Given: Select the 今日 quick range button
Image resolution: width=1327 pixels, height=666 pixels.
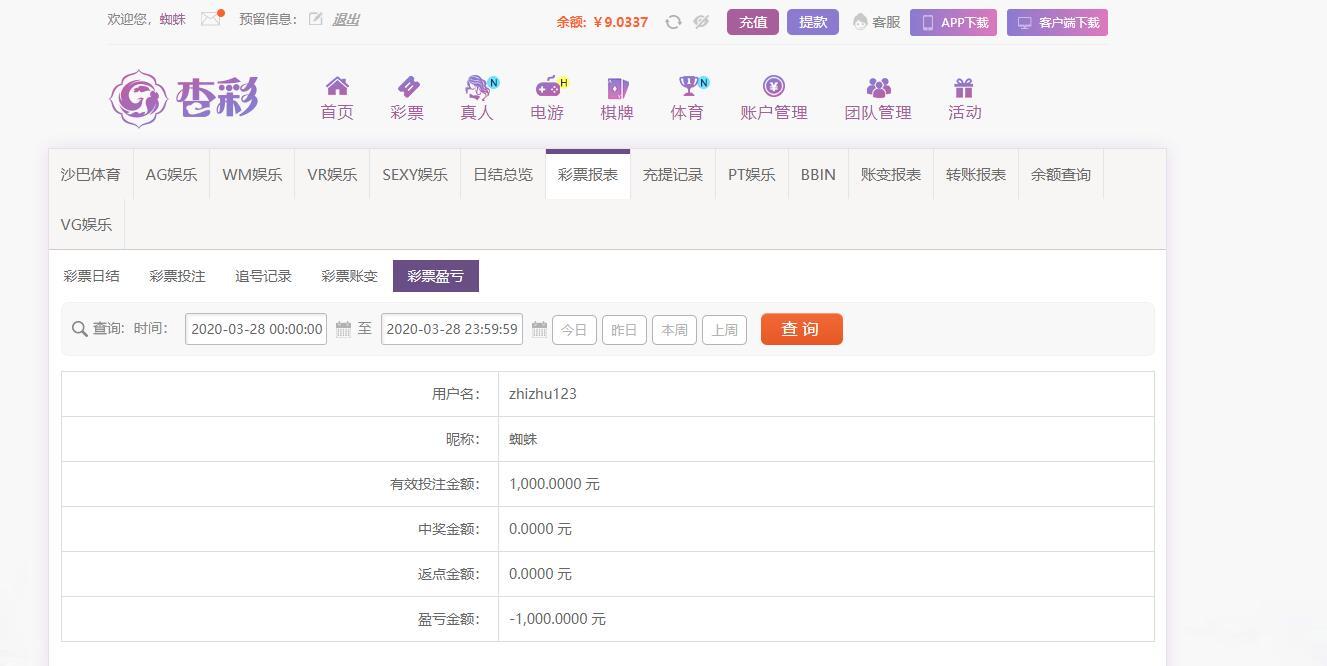Looking at the screenshot, I should coord(574,329).
